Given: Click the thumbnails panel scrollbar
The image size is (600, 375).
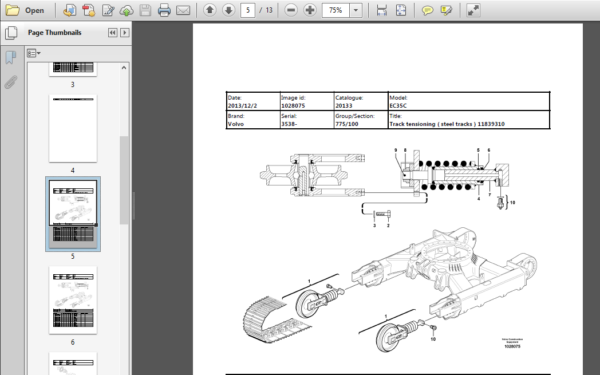Looking at the screenshot, I should (x=124, y=180).
